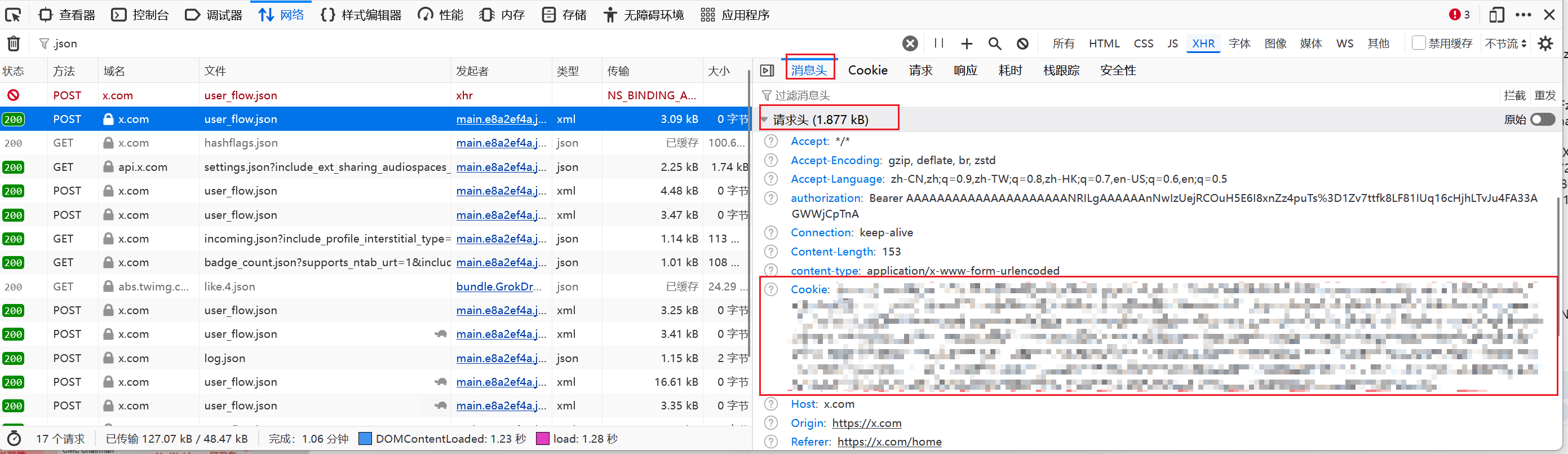Switch to the Cookie tab
Image resolution: width=1568 pixels, height=454 pixels.
point(867,70)
